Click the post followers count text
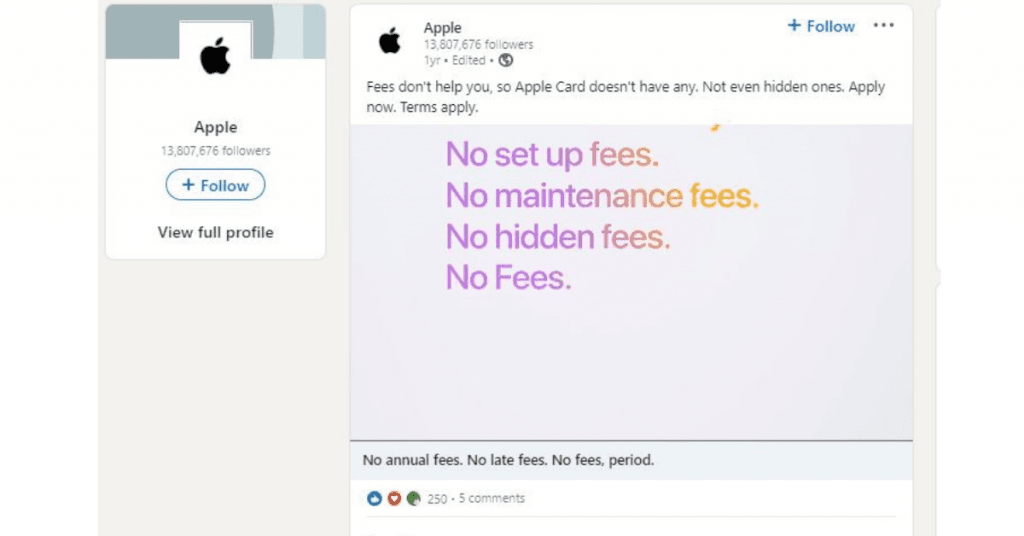The image size is (1024, 536). [x=478, y=44]
